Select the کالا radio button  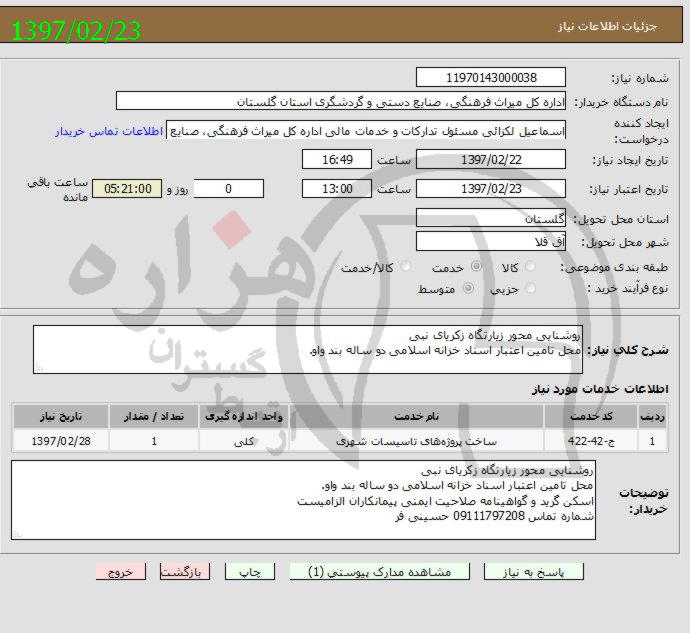pyautogui.click(x=530, y=266)
